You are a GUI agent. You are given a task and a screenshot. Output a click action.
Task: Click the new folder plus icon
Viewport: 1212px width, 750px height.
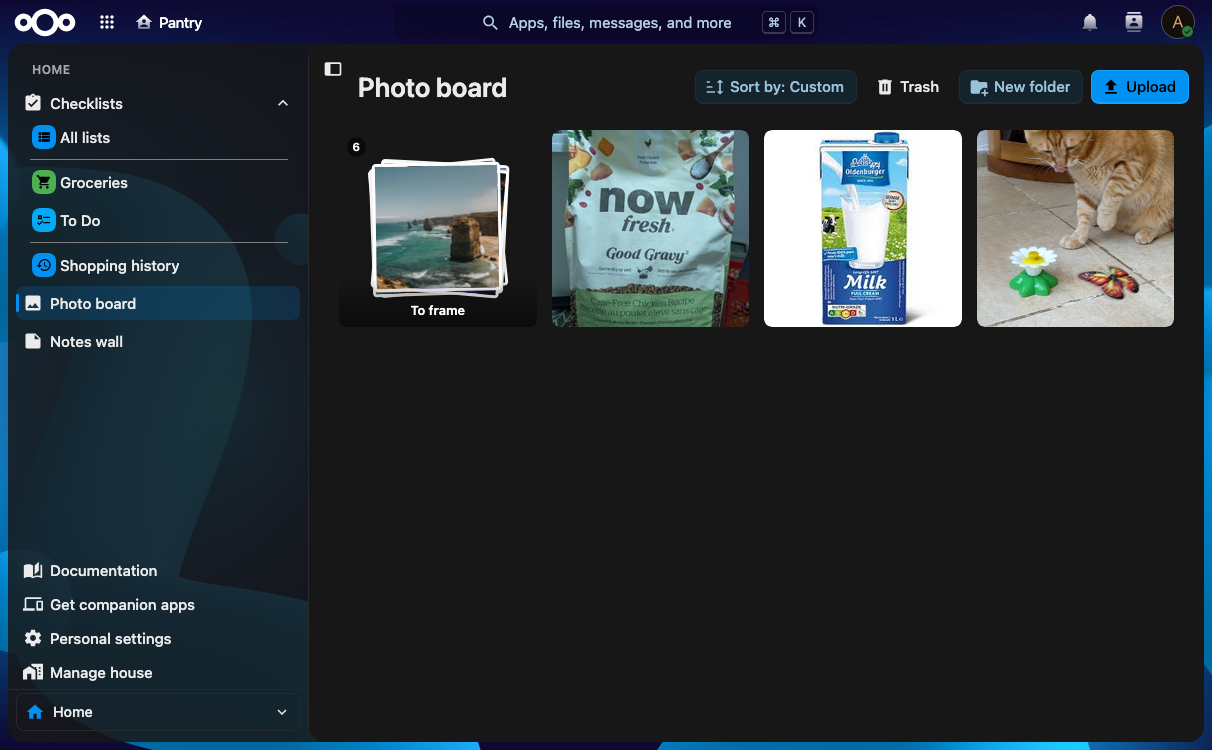[979, 87]
